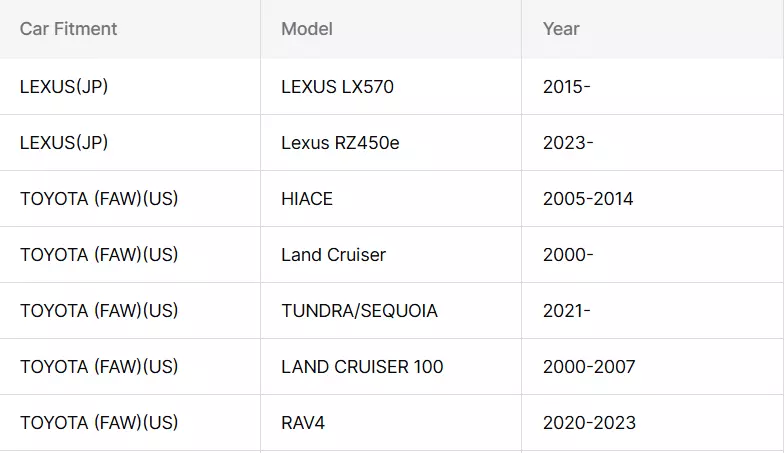This screenshot has width=784, height=453.
Task: Select TOYOTA (FAW)(US) in HIACE row
Action: tap(130, 198)
